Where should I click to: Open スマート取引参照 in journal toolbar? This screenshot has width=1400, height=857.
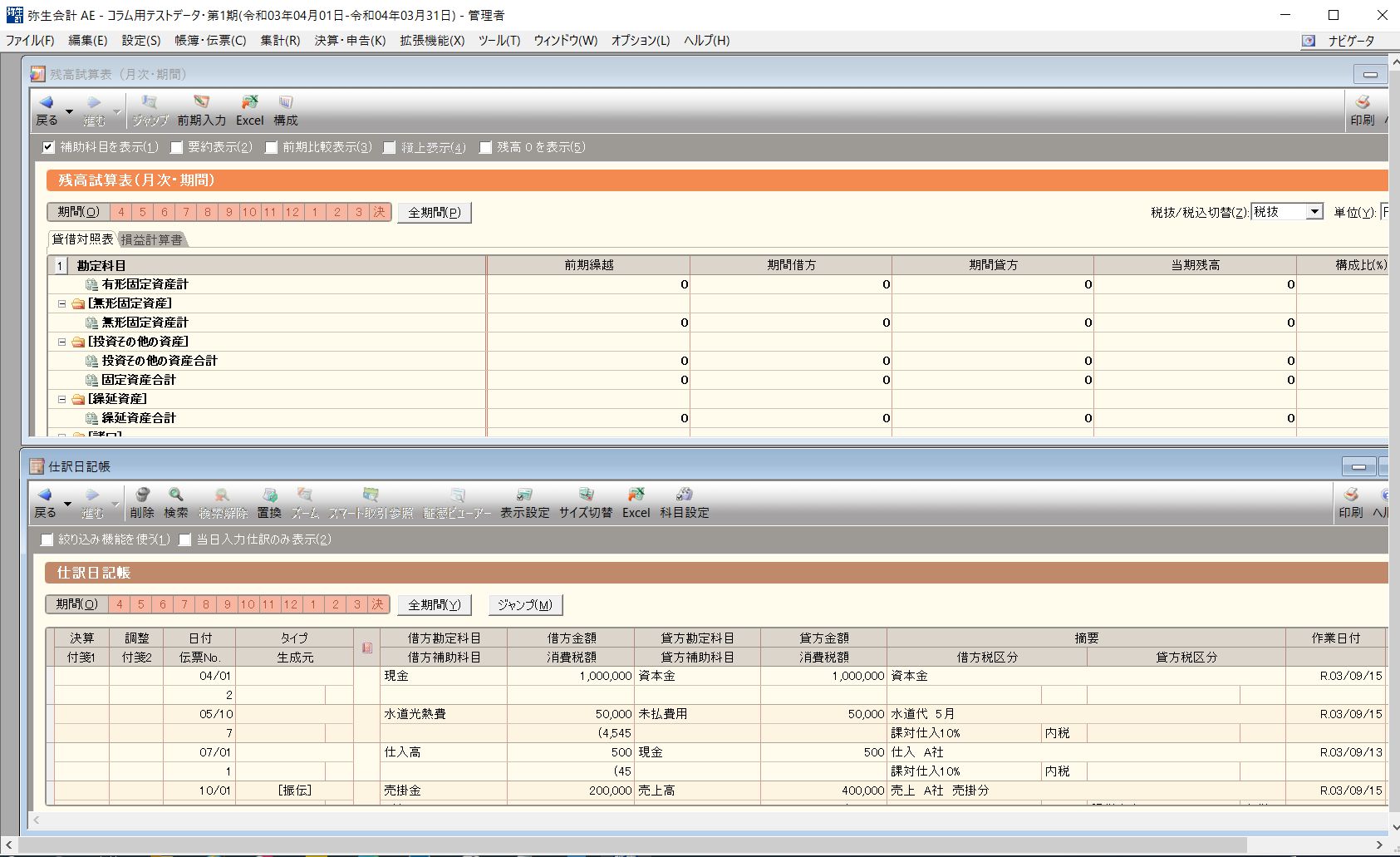point(371,503)
